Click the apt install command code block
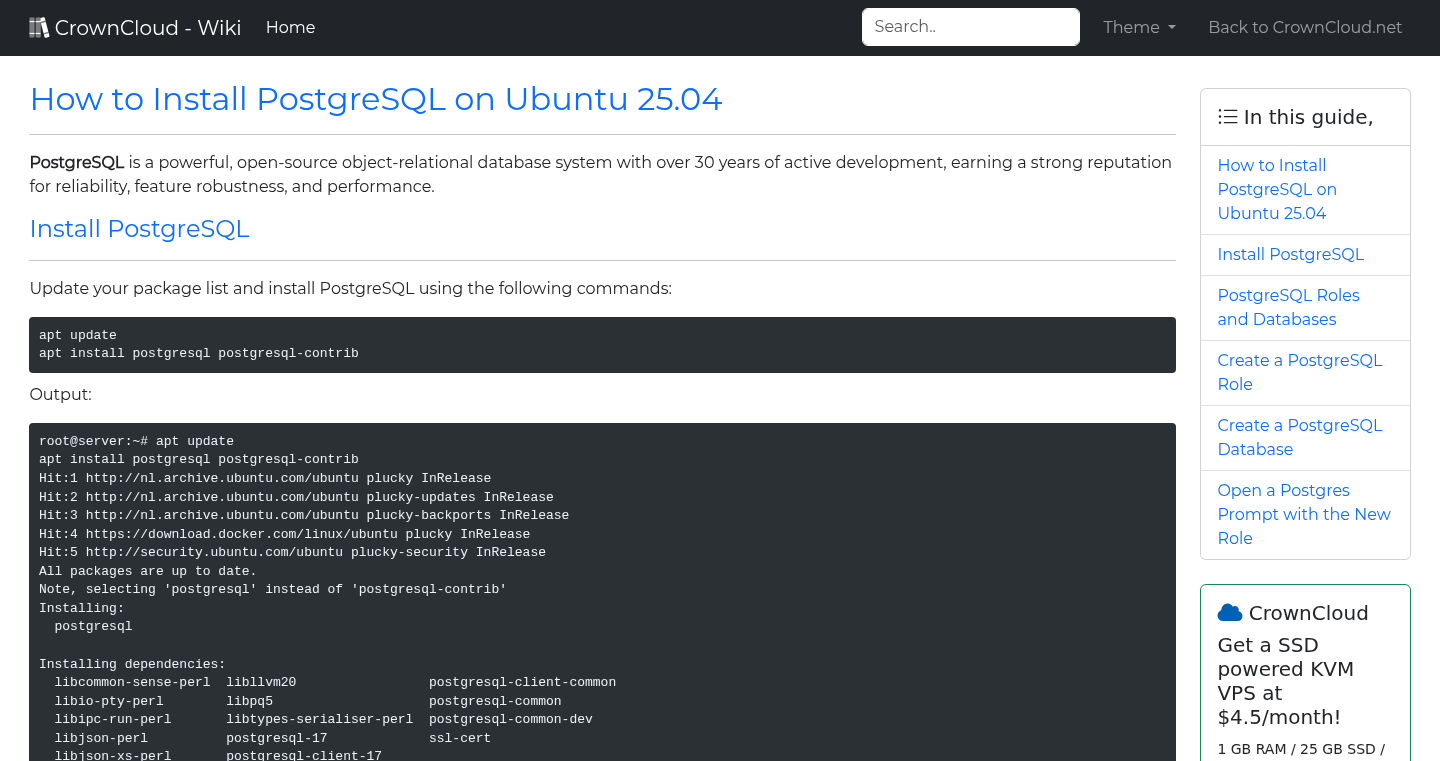1440x761 pixels. 602,344
